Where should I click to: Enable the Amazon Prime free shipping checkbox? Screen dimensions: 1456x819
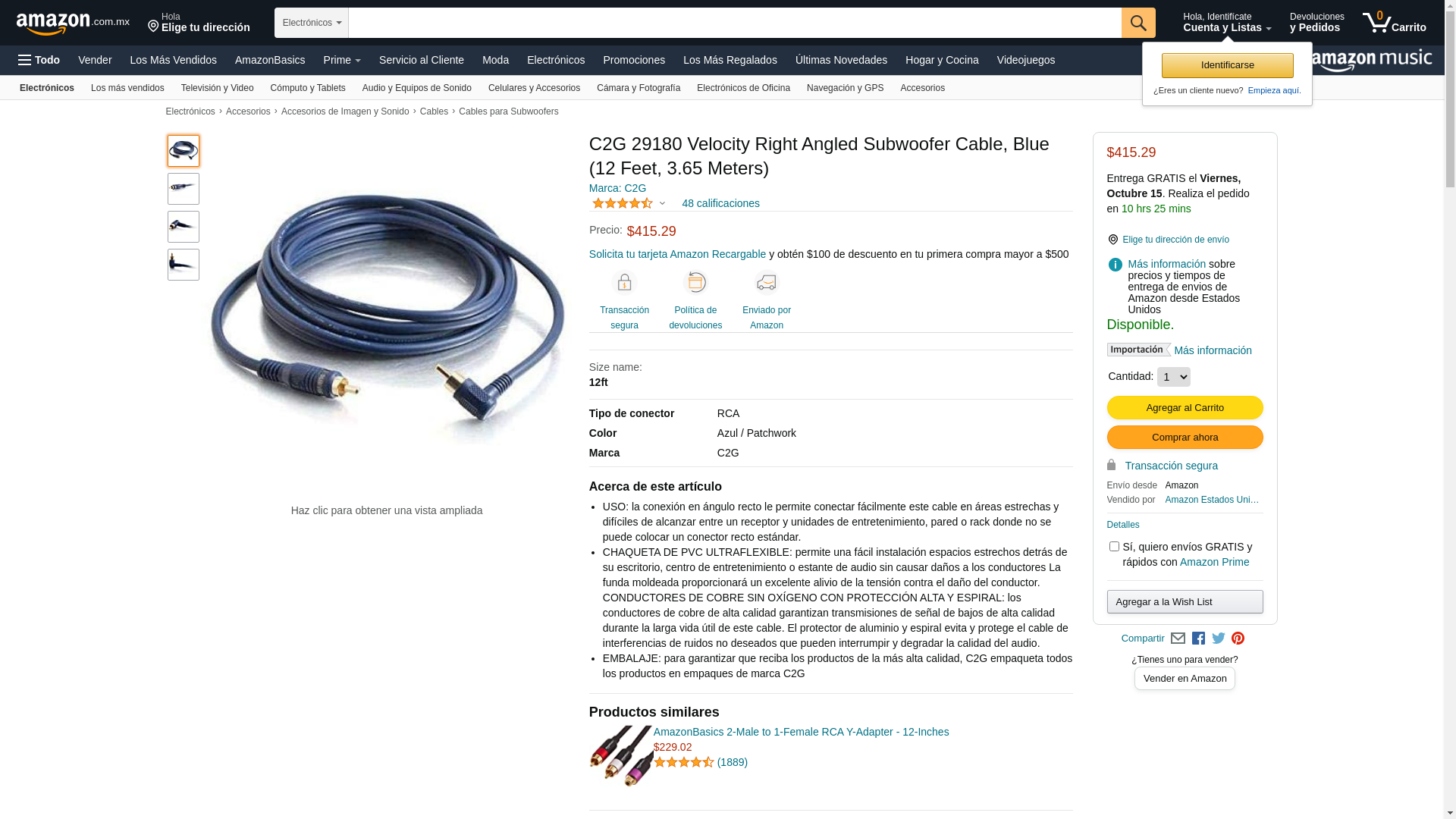coord(1114,547)
